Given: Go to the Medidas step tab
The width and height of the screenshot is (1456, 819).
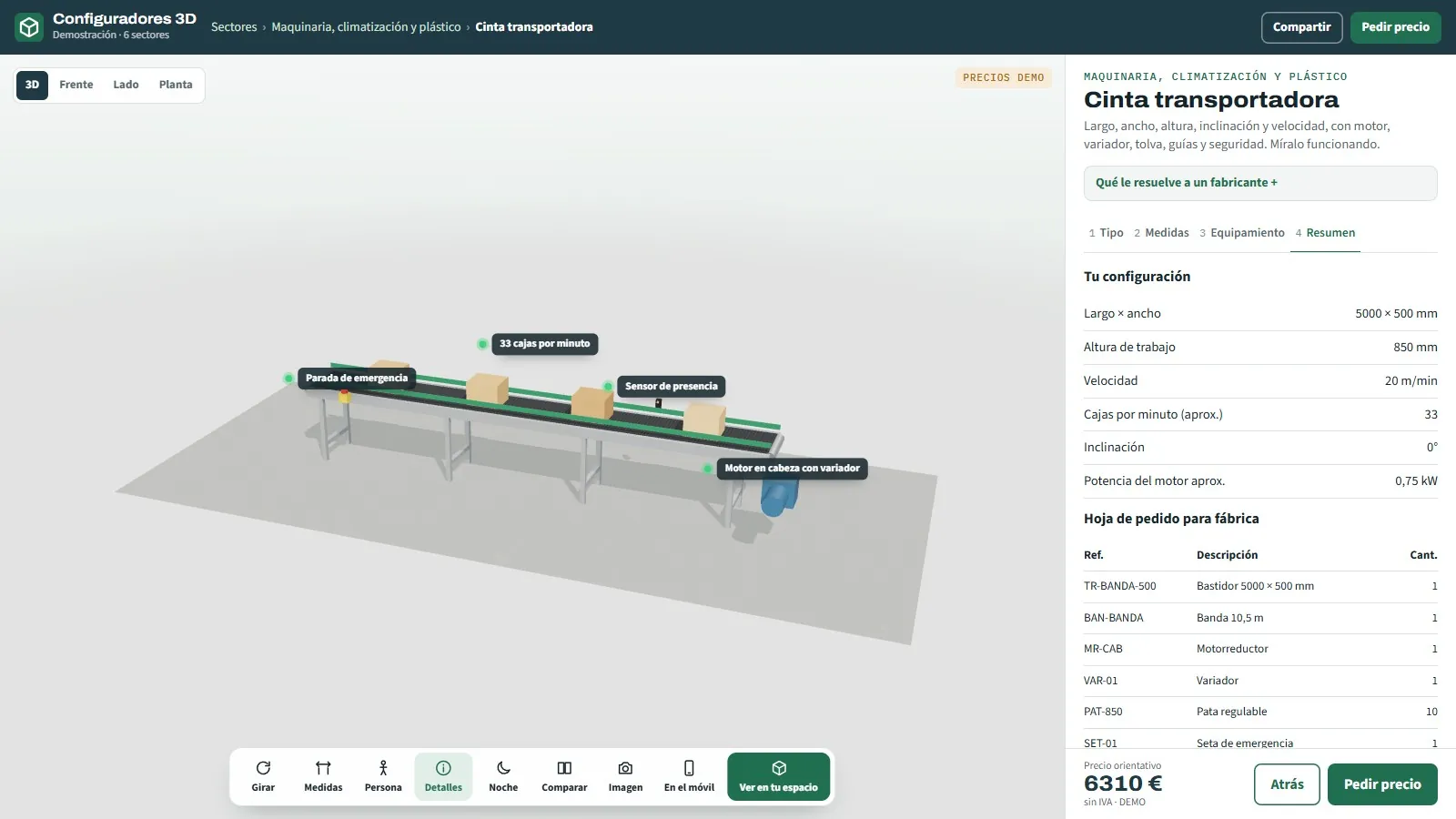Looking at the screenshot, I should 1161,233.
